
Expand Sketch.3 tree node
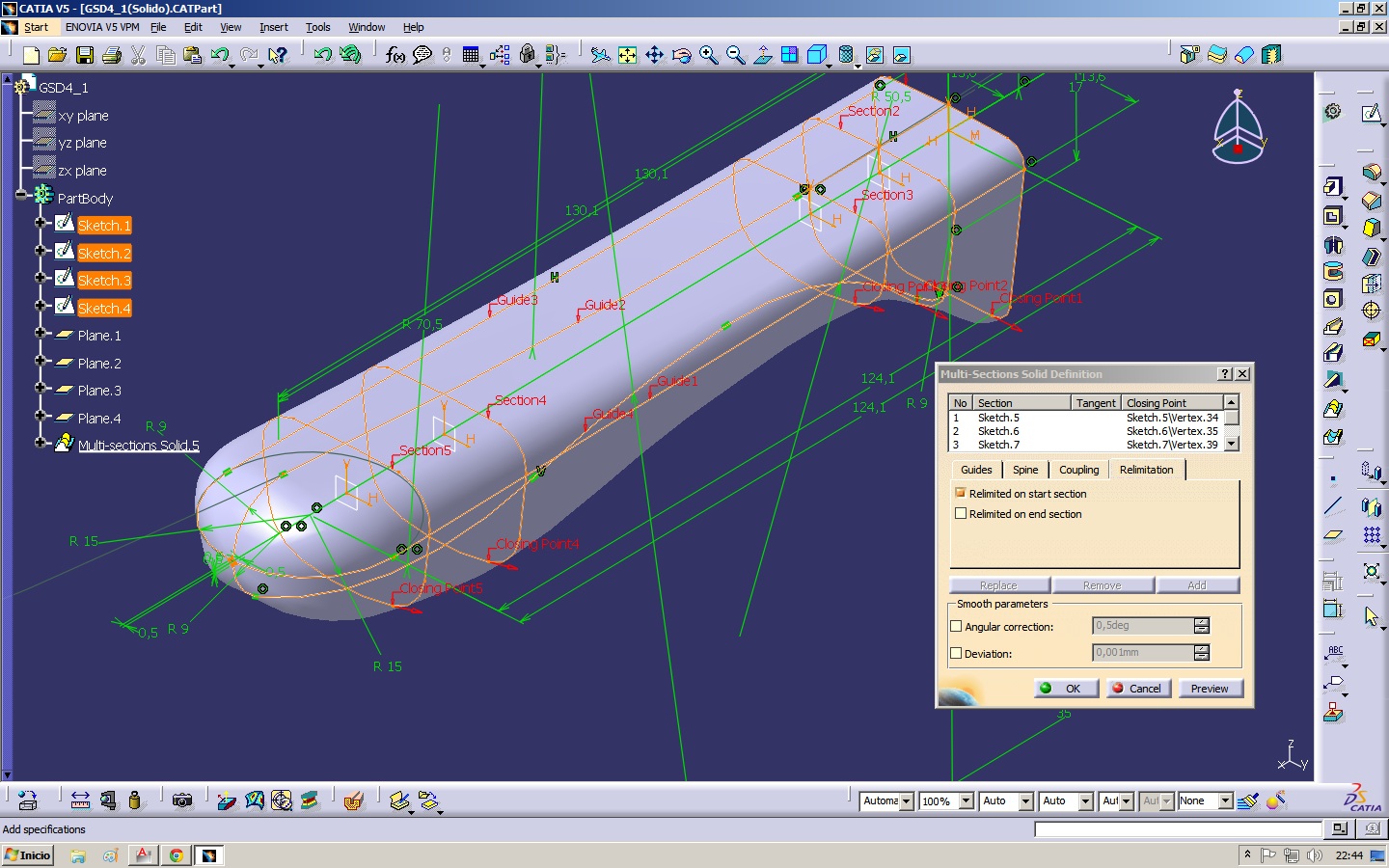[x=41, y=278]
